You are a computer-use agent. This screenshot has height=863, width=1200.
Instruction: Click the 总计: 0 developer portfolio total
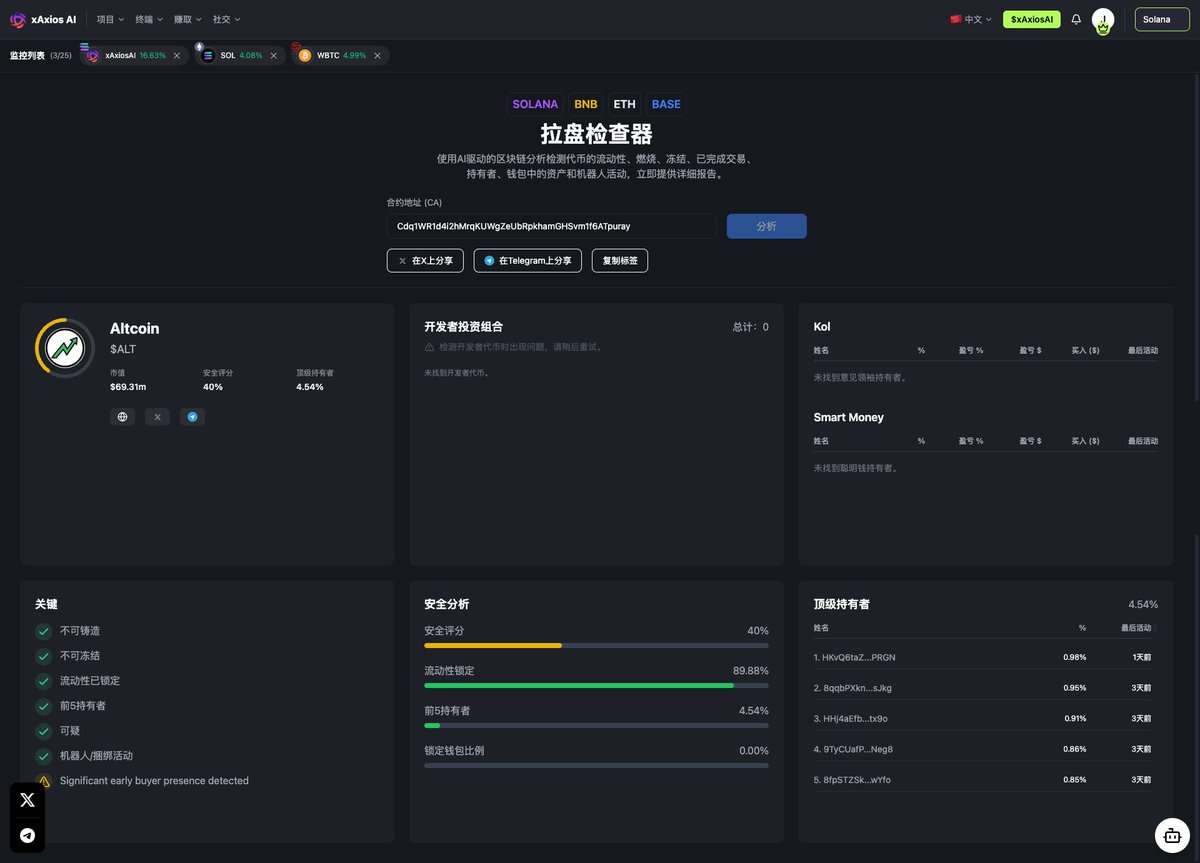click(x=751, y=327)
